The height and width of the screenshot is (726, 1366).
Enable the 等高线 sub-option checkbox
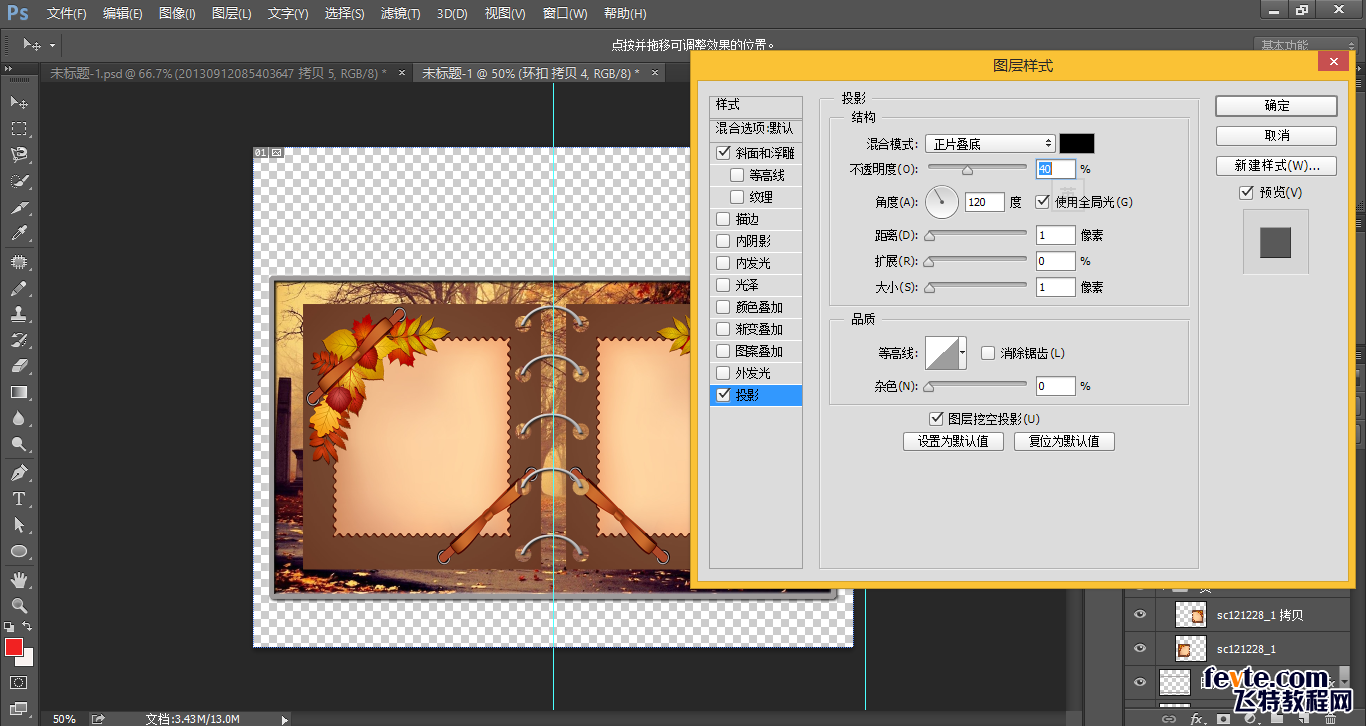click(x=737, y=175)
